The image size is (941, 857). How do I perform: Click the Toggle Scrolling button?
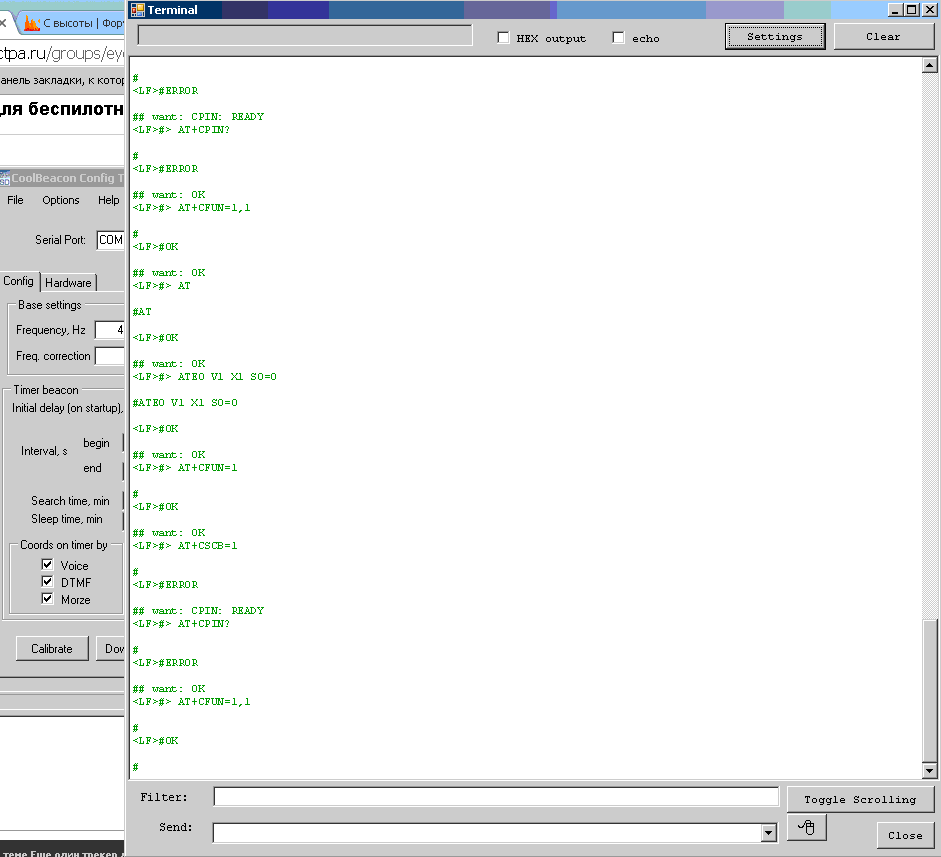click(860, 799)
